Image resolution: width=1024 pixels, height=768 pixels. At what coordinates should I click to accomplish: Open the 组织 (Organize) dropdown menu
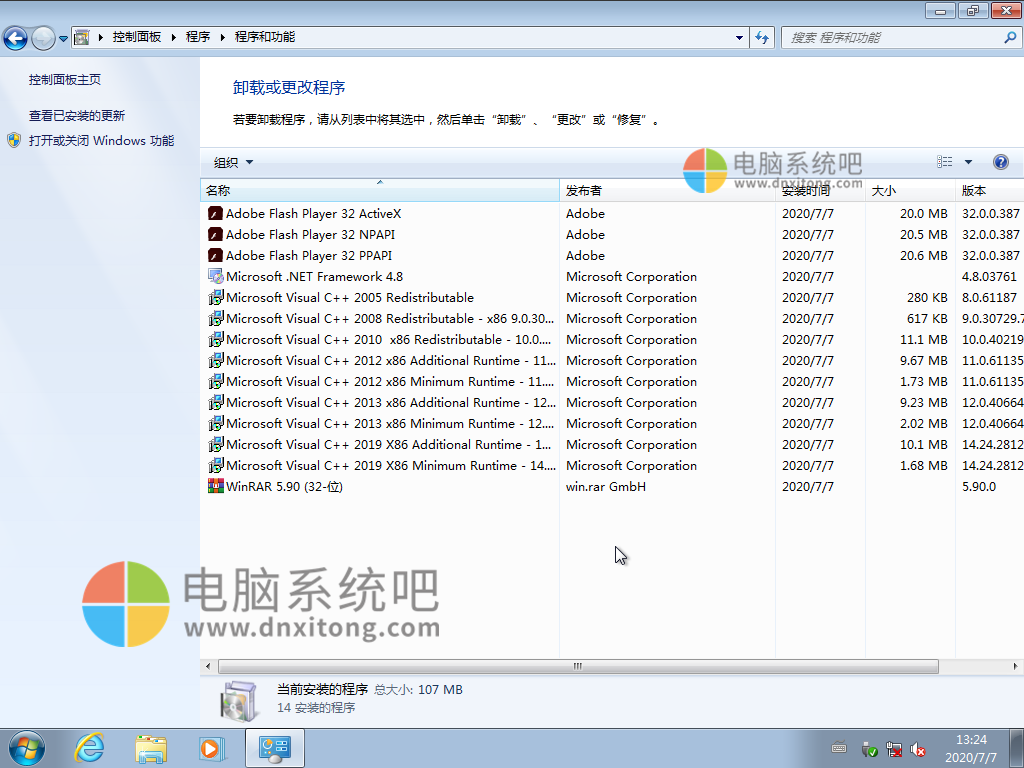coord(230,161)
